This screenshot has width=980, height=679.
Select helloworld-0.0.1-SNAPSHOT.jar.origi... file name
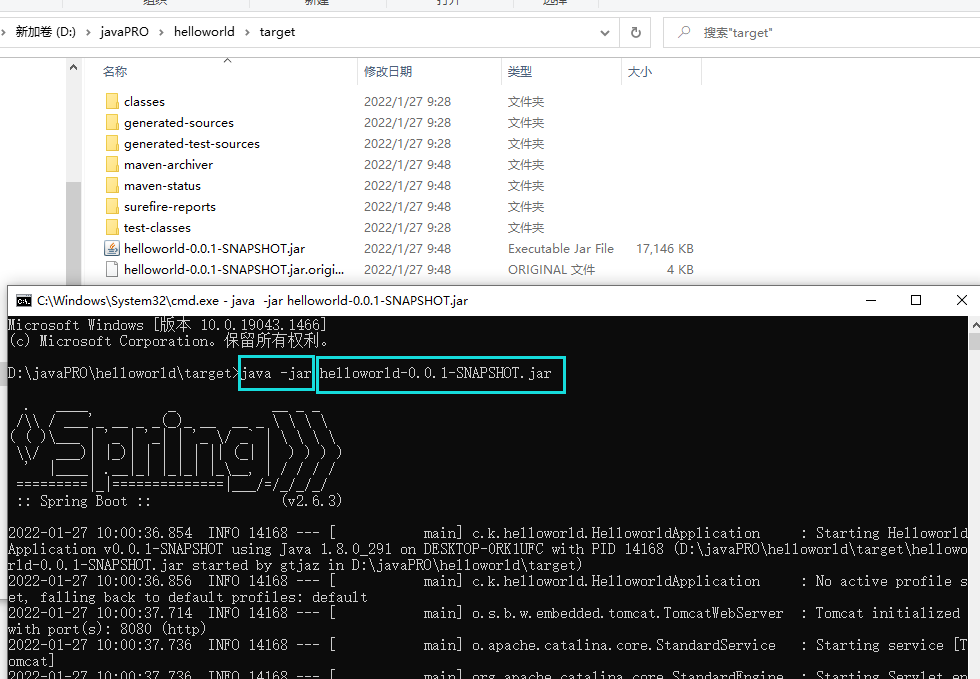coord(234,269)
